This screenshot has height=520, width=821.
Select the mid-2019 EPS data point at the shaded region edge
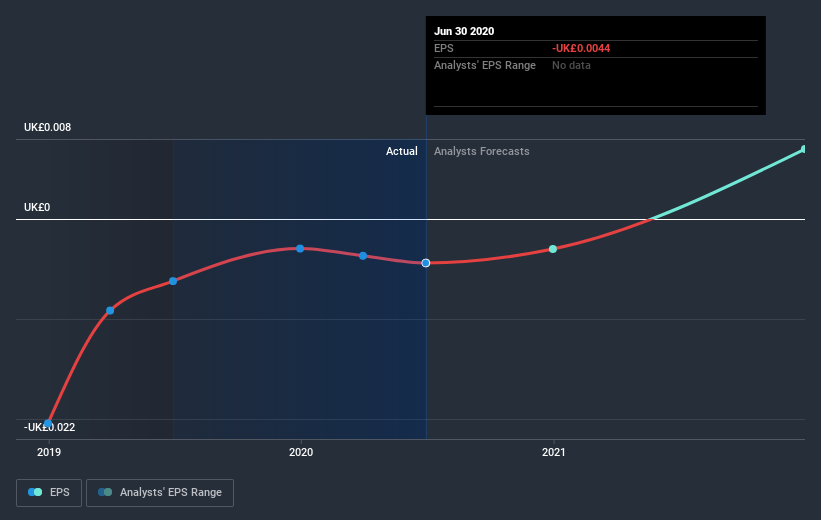coord(173,281)
